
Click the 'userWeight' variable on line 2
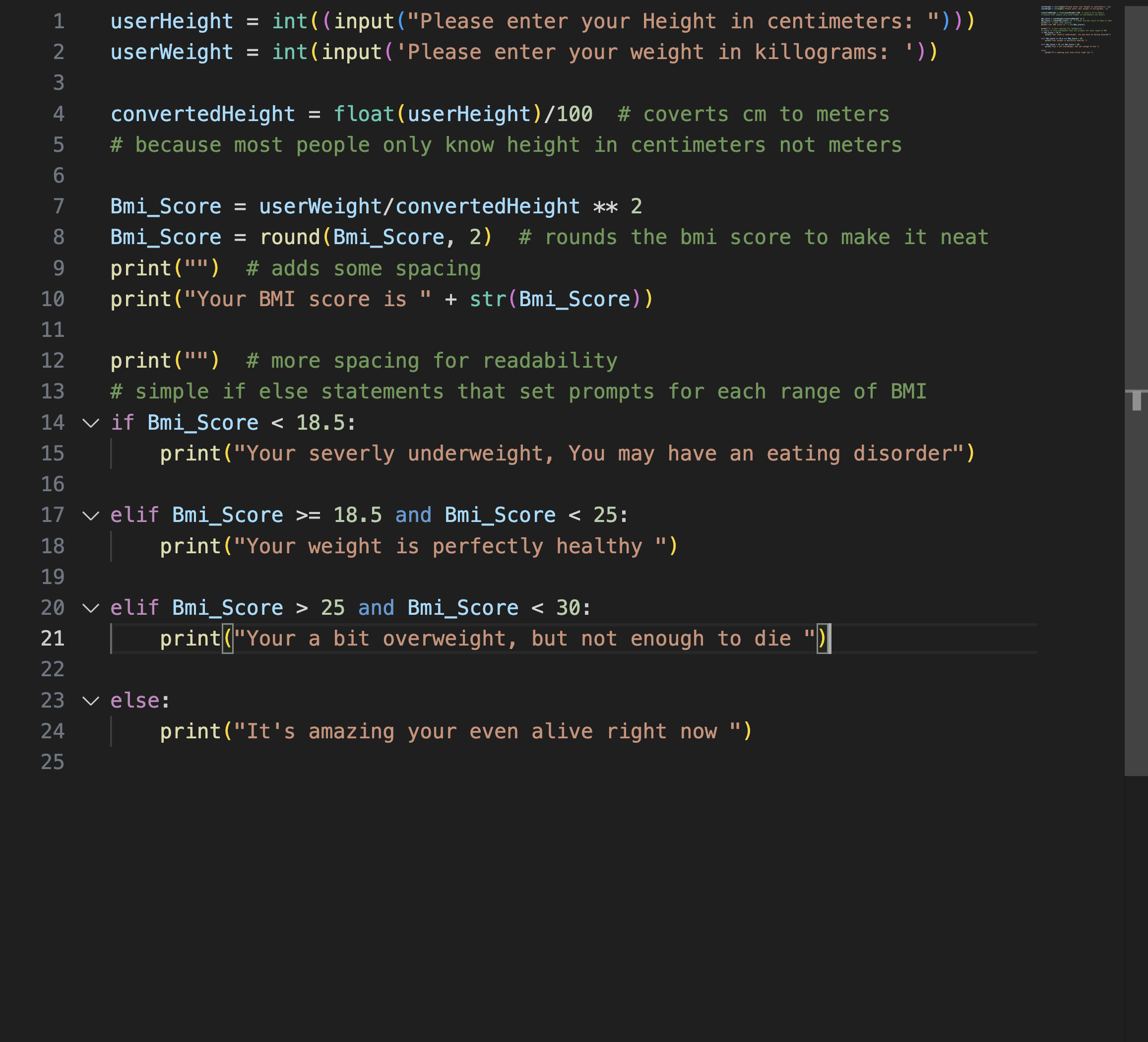coord(172,53)
